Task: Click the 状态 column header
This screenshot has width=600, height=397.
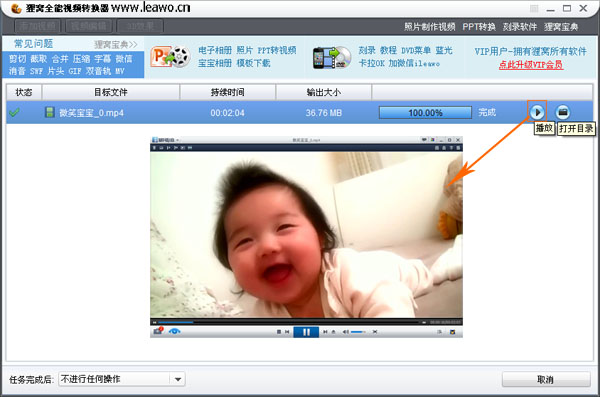Action: click(24, 92)
